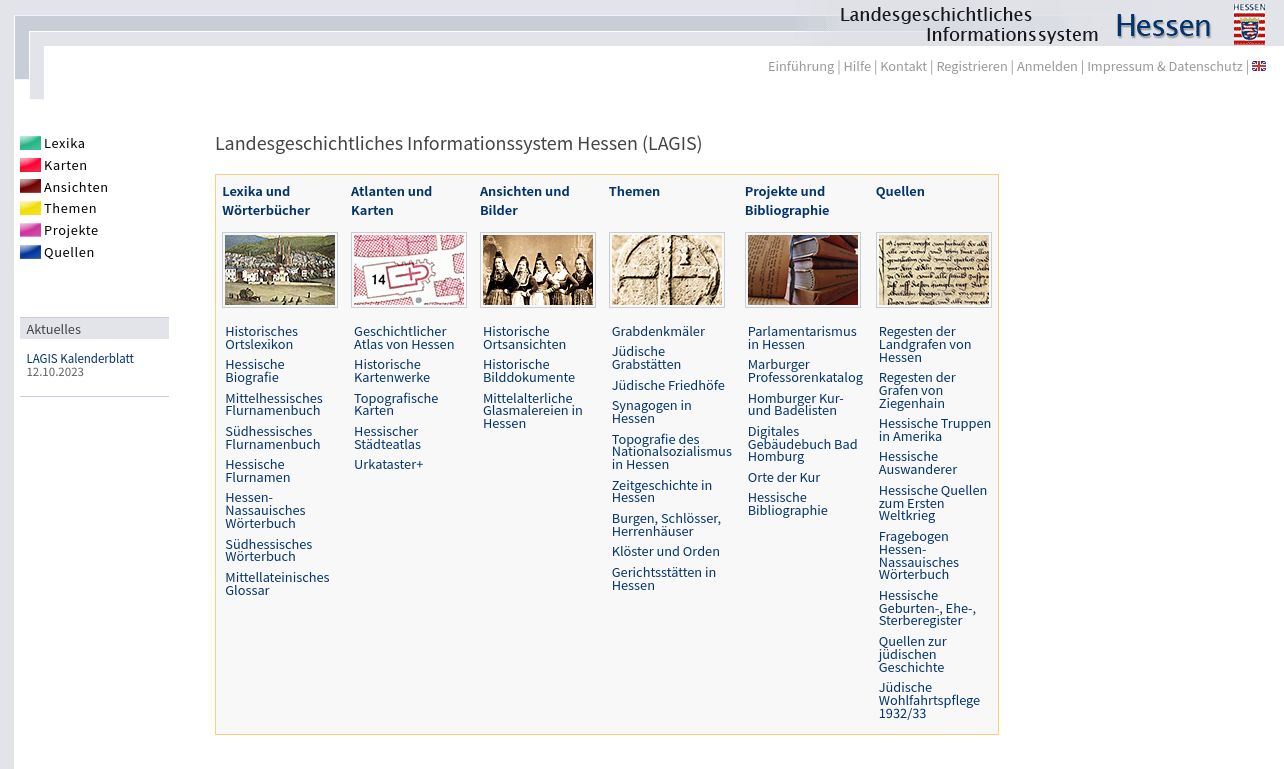Open the Ansichten und Bilder heading

click(x=524, y=200)
